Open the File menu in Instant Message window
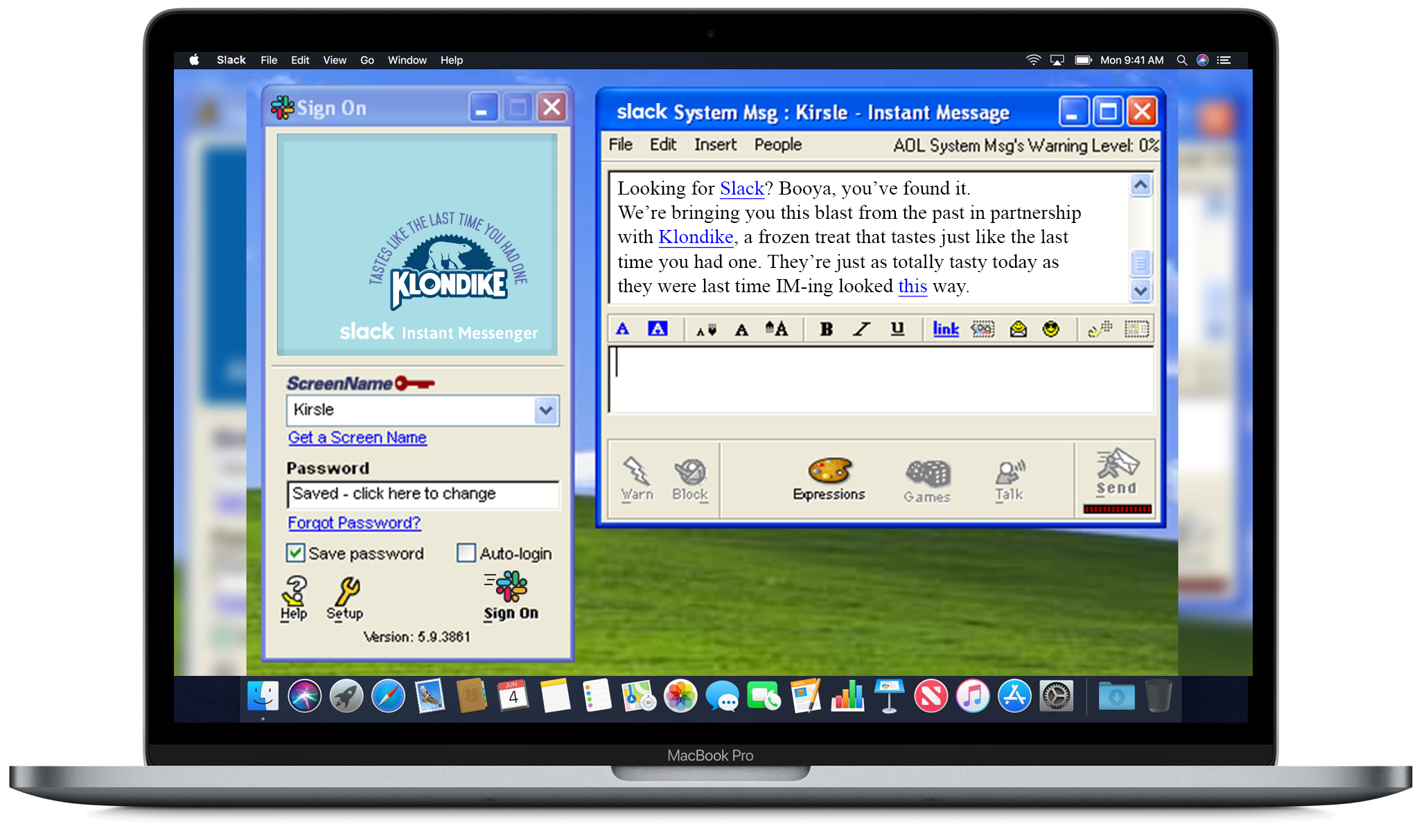Image resolution: width=1419 pixels, height=840 pixels. [620, 145]
